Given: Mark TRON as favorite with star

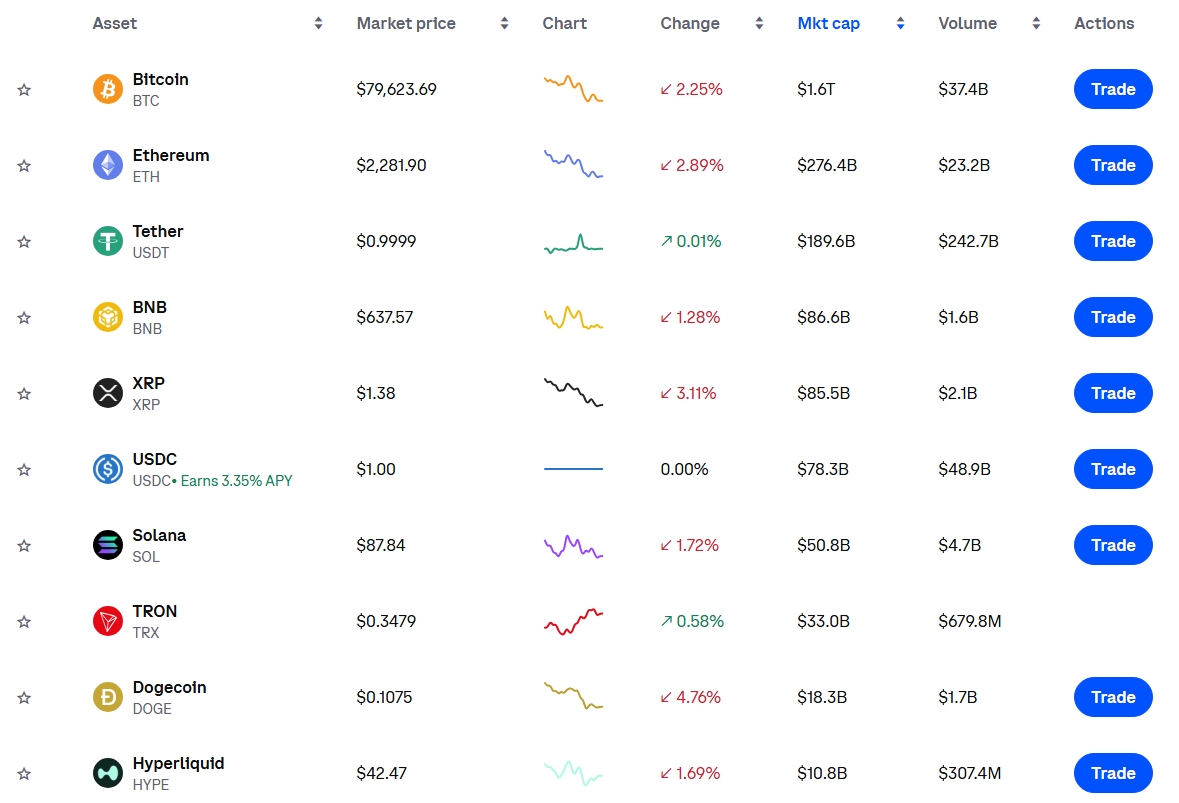Looking at the screenshot, I should coord(24,622).
